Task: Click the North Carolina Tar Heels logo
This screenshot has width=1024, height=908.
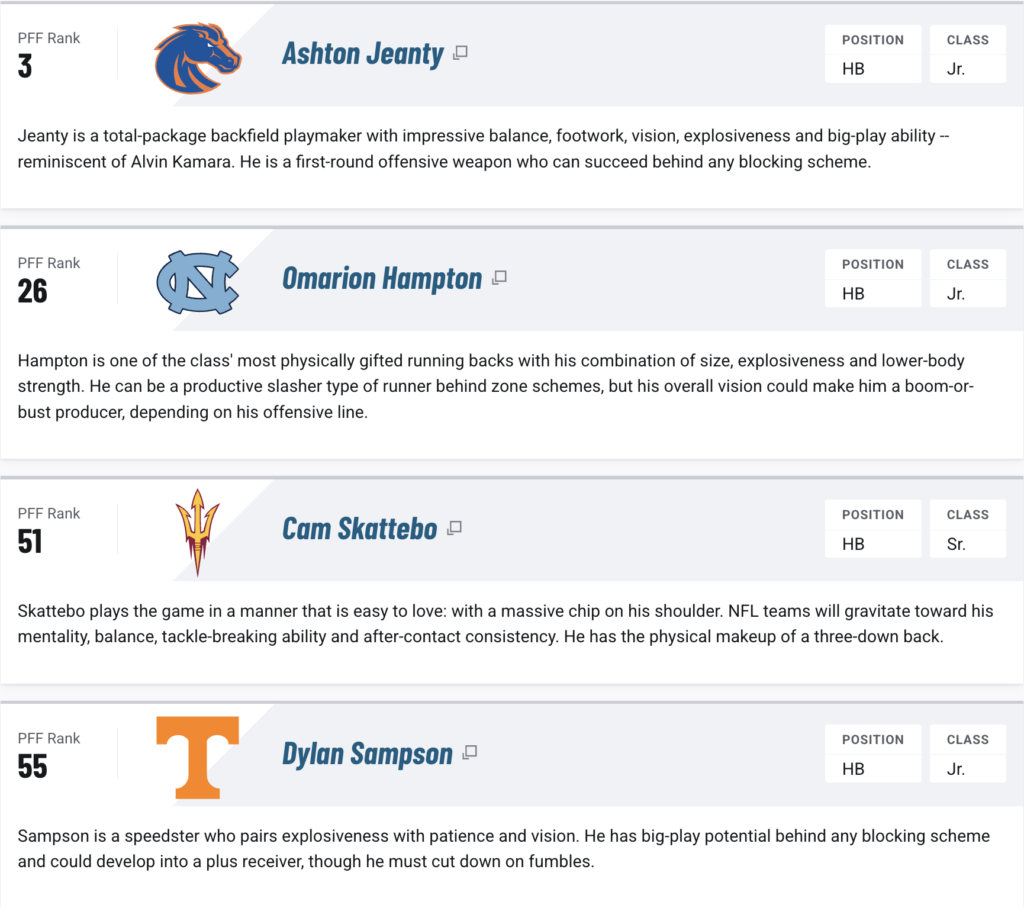Action: tap(198, 282)
